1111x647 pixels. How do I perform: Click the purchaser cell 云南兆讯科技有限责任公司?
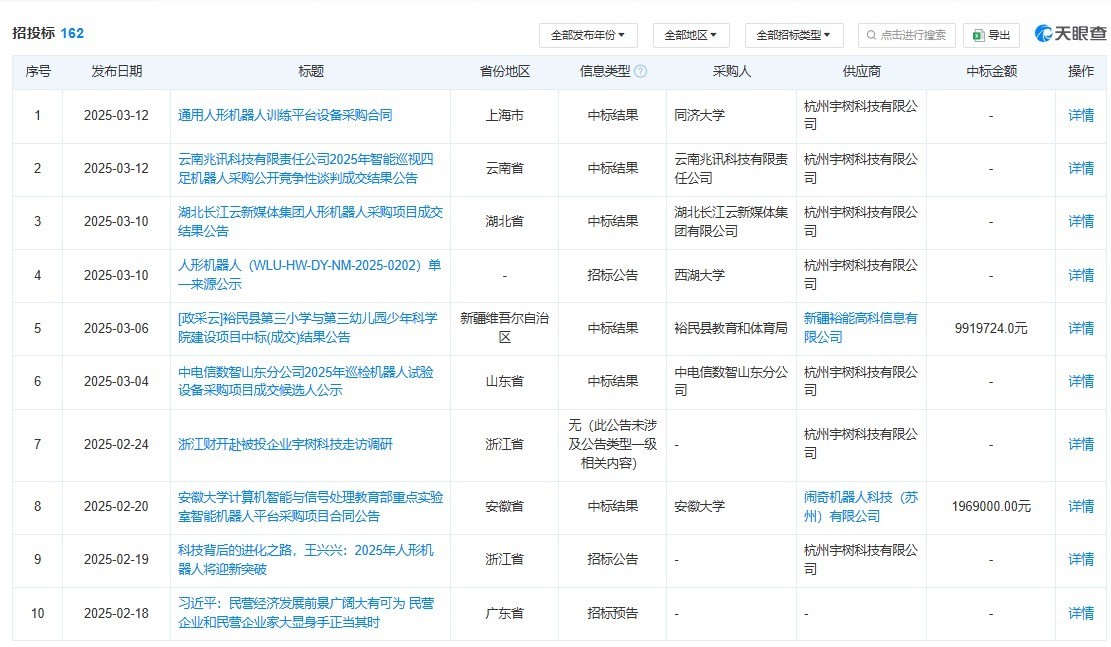[731, 169]
